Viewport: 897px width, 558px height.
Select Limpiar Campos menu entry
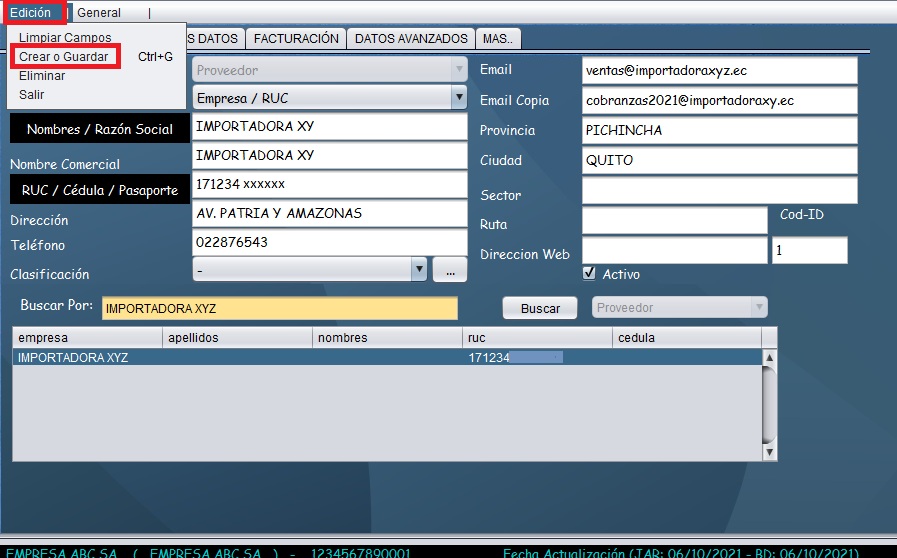(65, 38)
